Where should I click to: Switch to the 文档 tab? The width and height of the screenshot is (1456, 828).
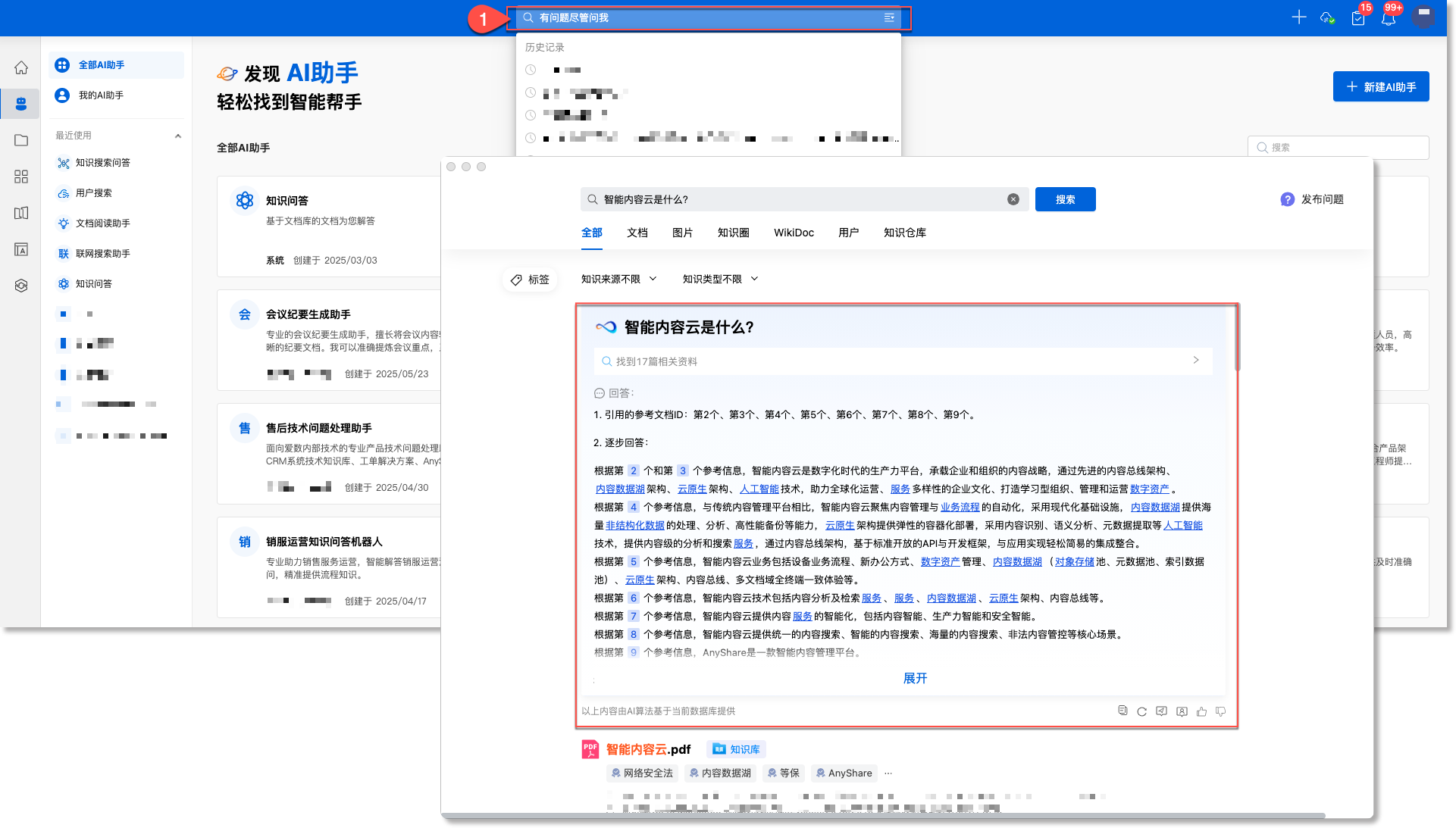point(637,233)
